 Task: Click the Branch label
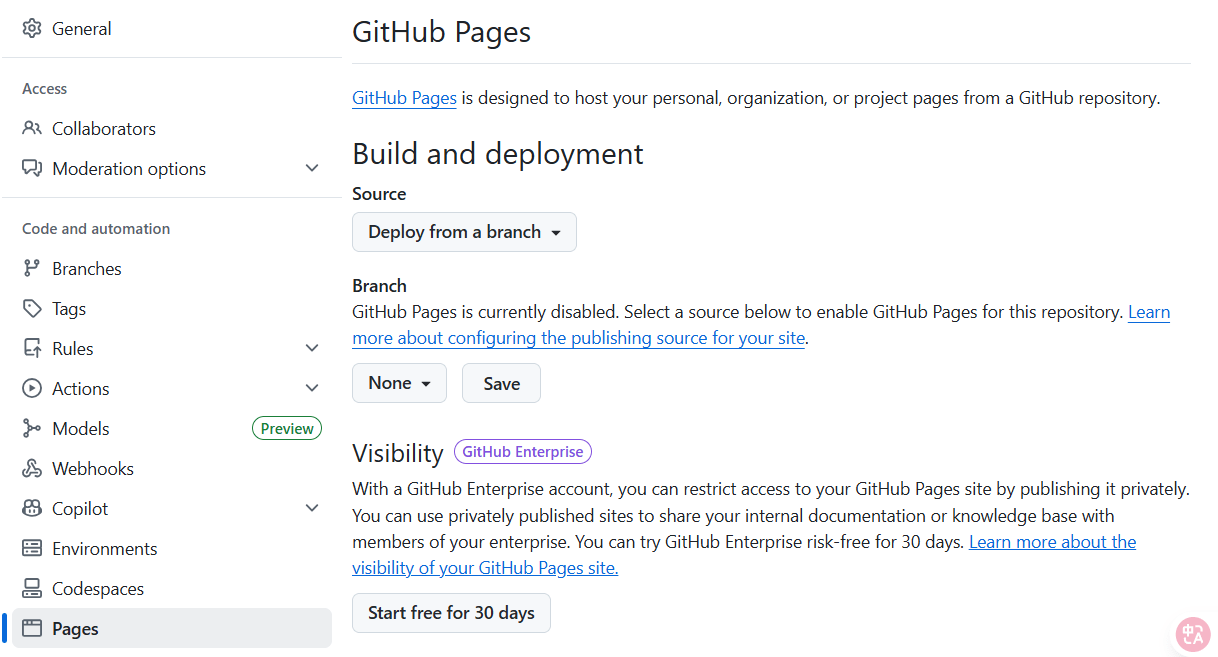coord(379,286)
